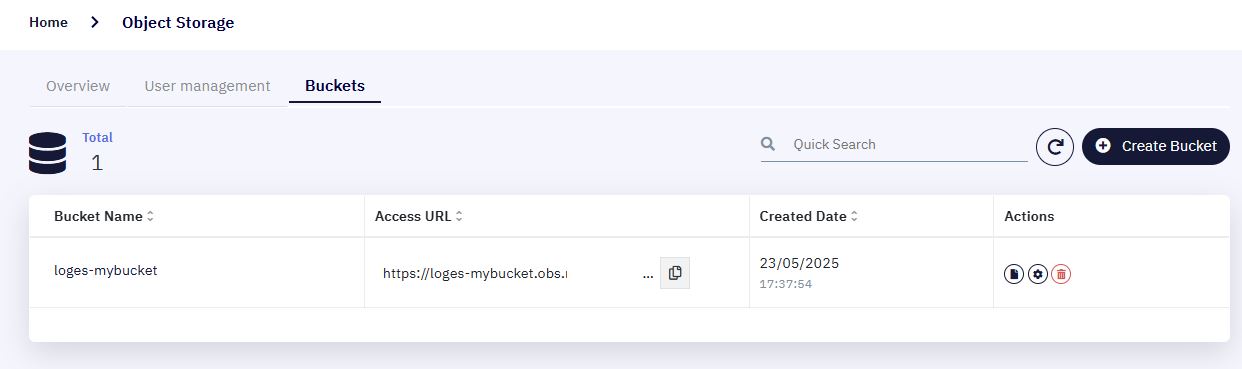The height and width of the screenshot is (369, 1242).
Task: Click the truncated https://loges-mybucket.obs URL text
Action: point(475,273)
